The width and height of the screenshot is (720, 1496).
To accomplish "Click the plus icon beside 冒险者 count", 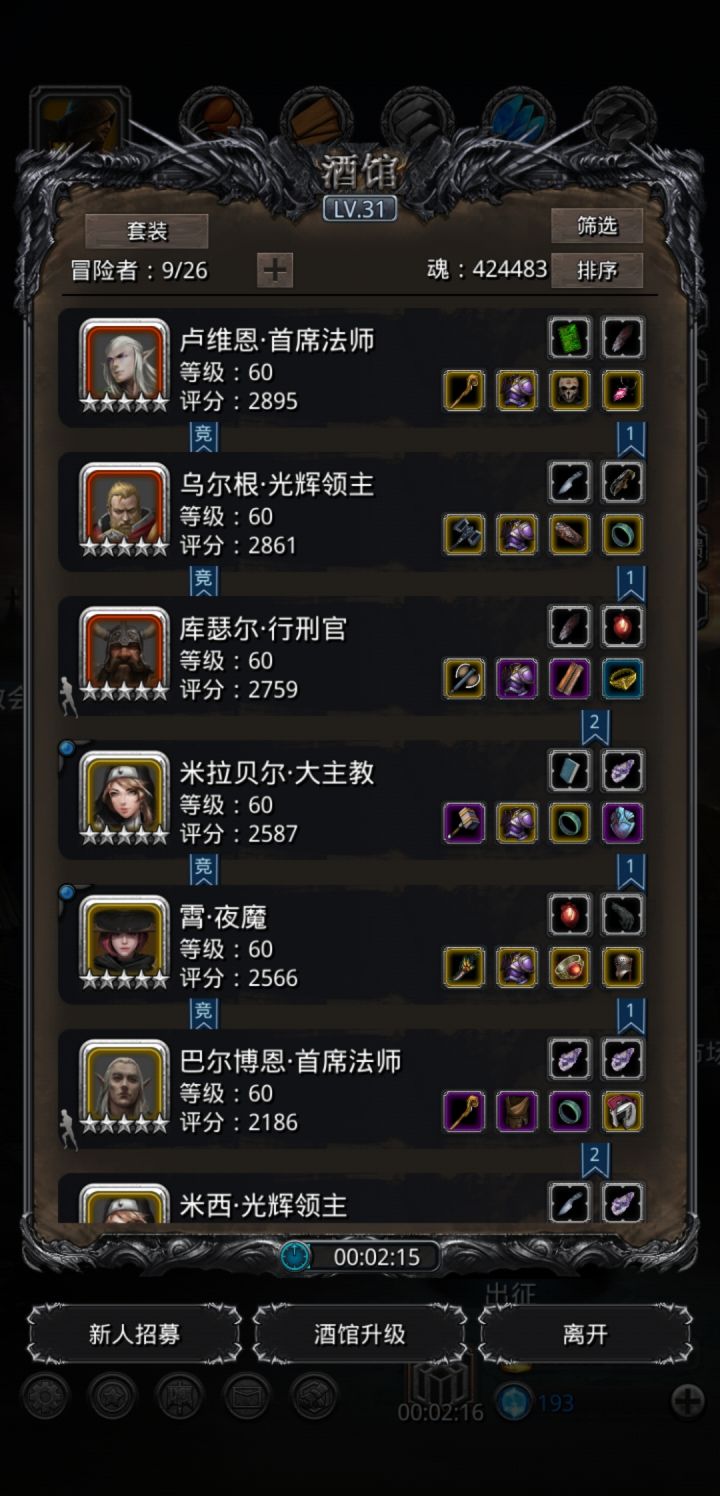I will click(275, 270).
